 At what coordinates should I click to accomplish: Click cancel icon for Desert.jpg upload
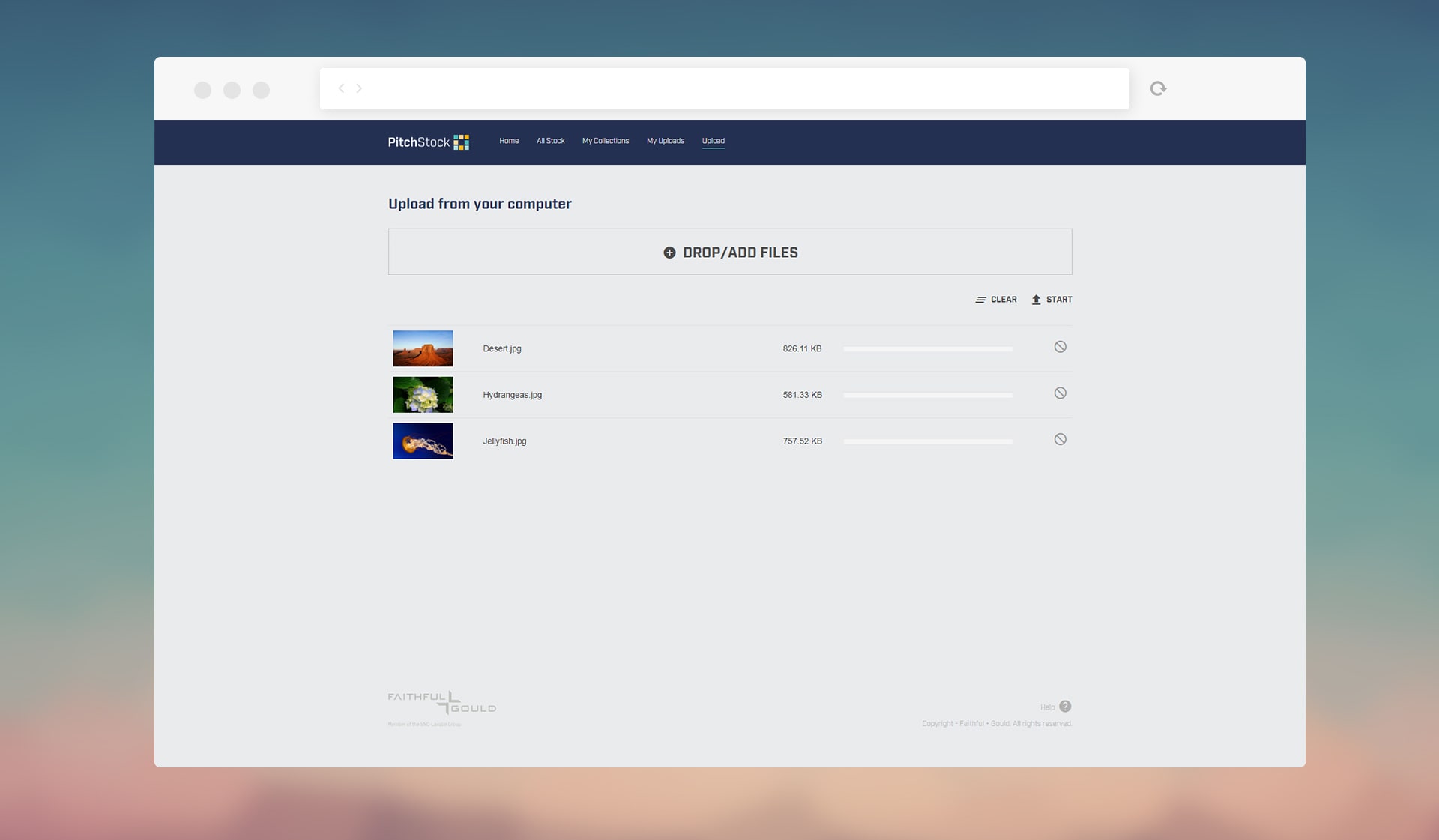point(1060,347)
